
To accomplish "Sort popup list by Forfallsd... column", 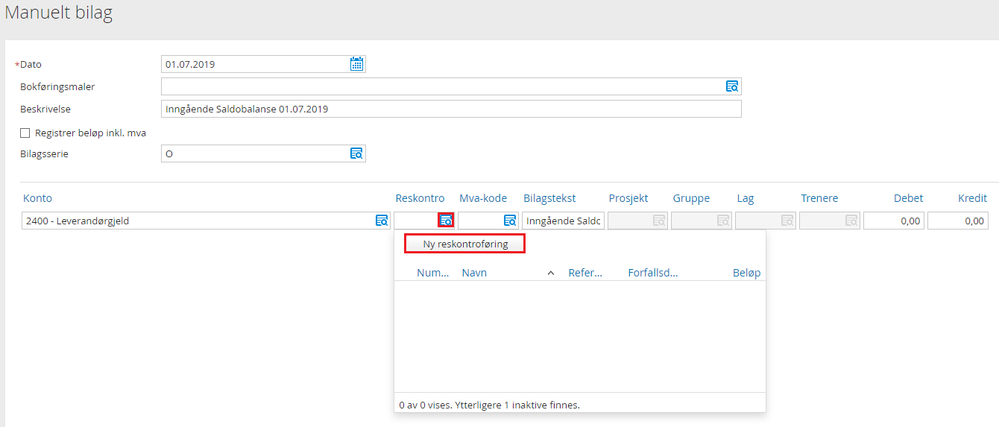I will 652,273.
